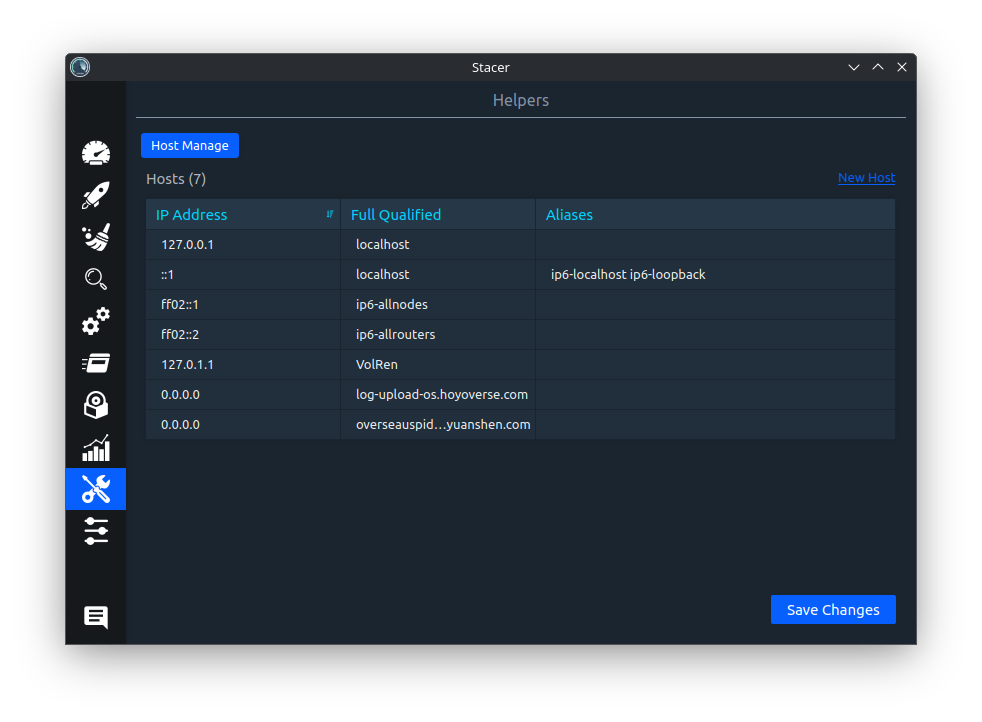The height and width of the screenshot is (722, 982).
Task: Click the Full Qualified column header
Action: 437,215
